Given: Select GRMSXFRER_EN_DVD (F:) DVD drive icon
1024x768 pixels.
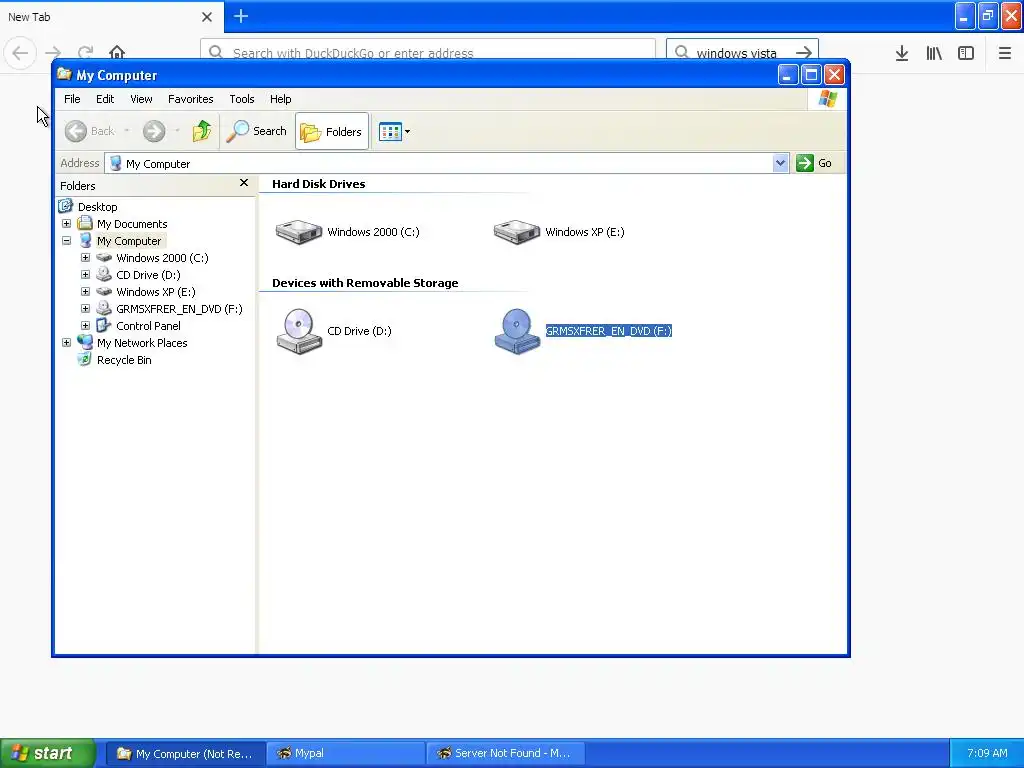Looking at the screenshot, I should tap(517, 331).
